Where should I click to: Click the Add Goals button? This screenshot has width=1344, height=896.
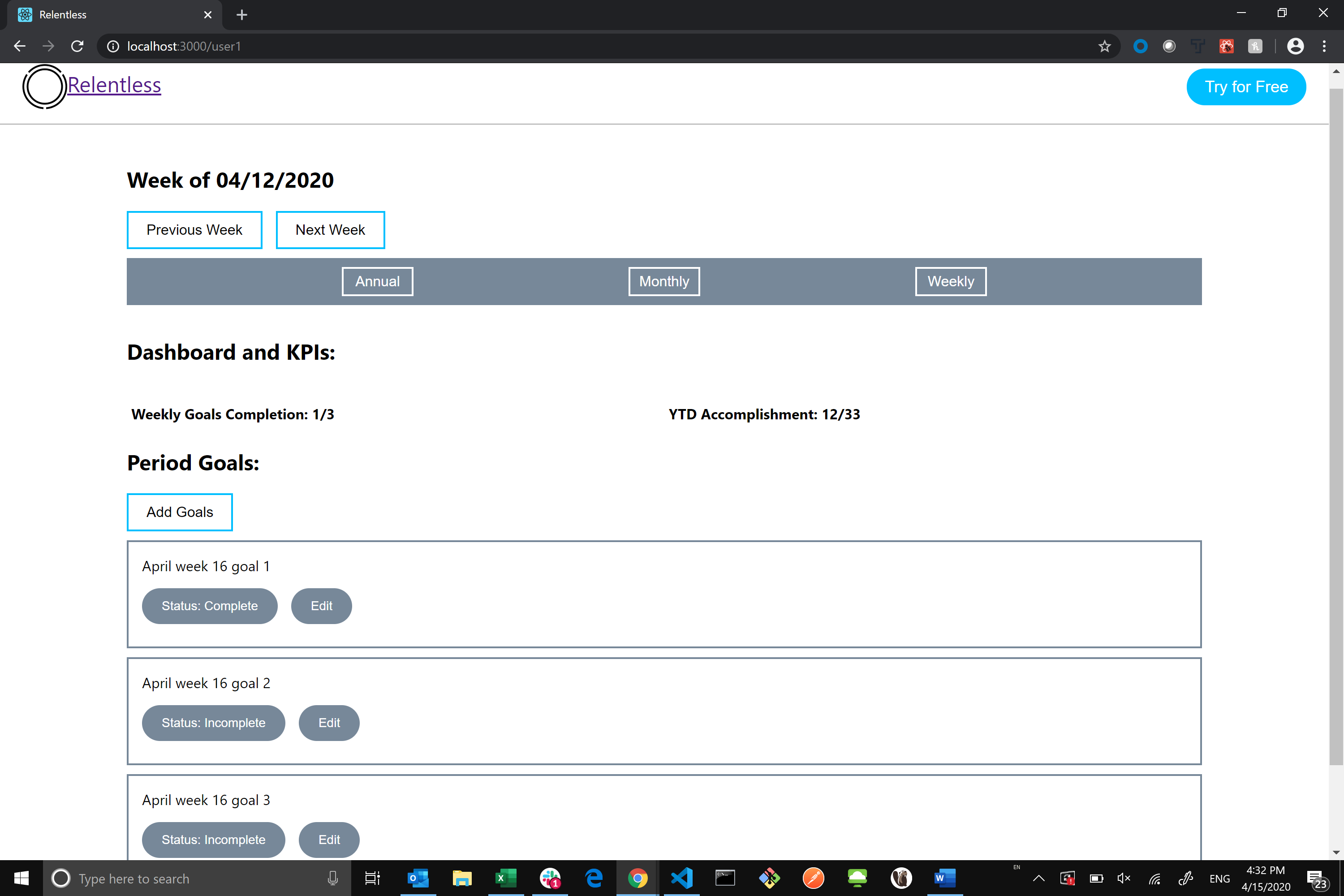(x=180, y=512)
